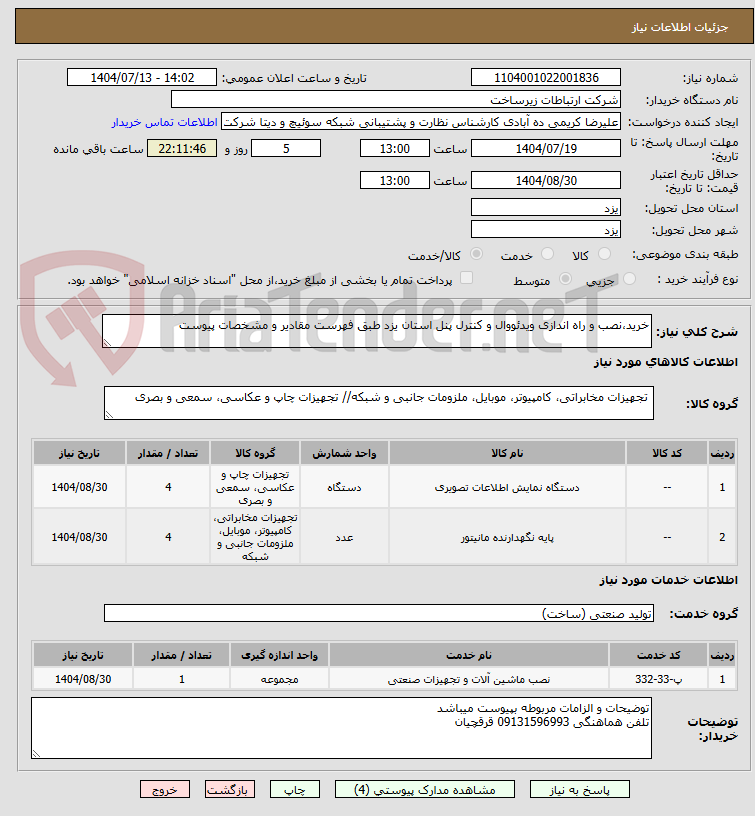Viewport: 755px width, 816px height.
Task: Click the بازگشت back button
Action: 229,789
